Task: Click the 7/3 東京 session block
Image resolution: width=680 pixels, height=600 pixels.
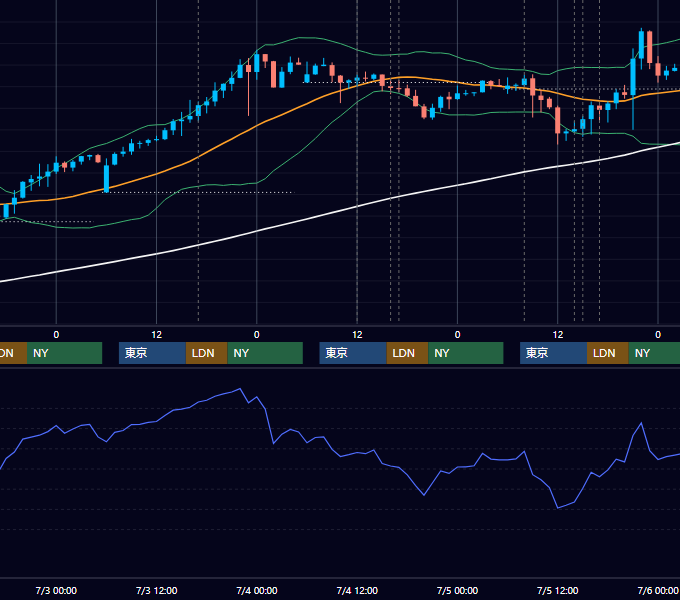Action: [x=152, y=353]
